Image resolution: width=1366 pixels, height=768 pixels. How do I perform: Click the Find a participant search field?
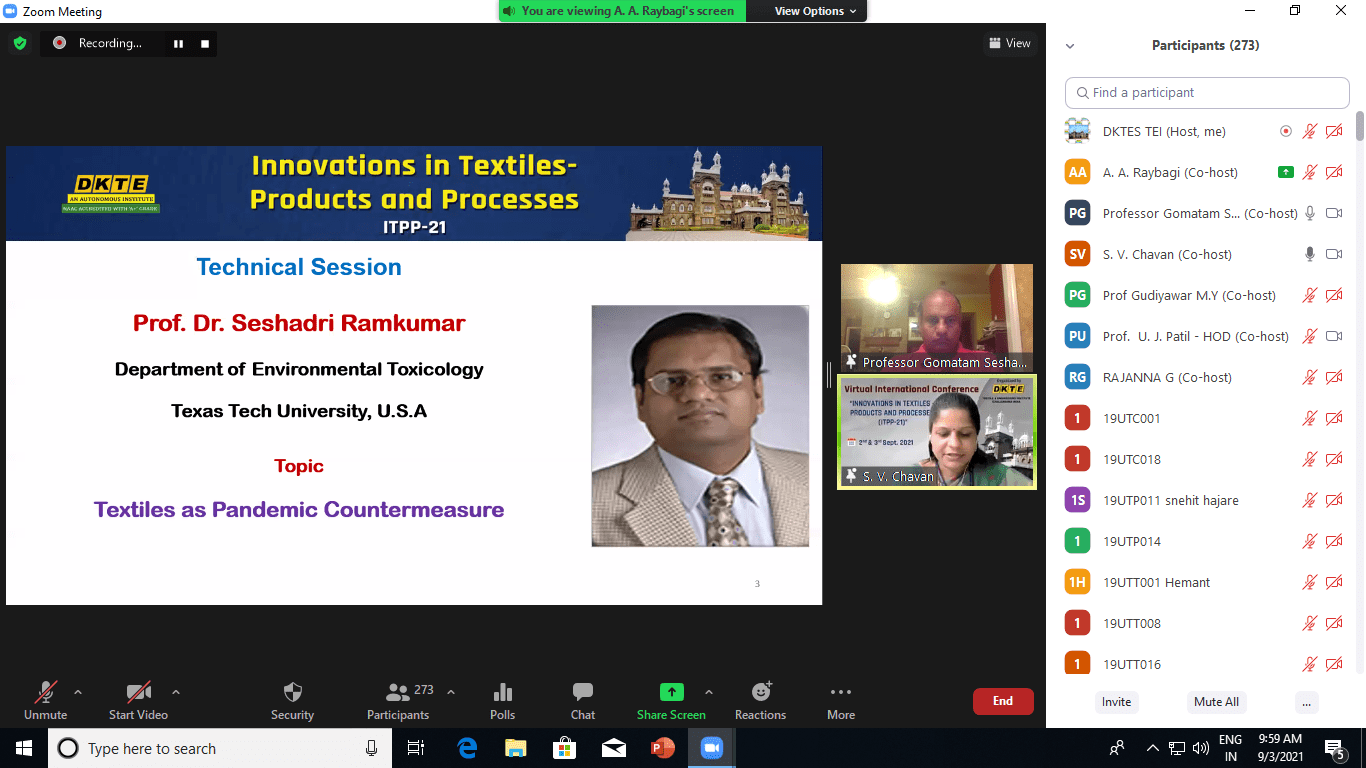point(1207,93)
